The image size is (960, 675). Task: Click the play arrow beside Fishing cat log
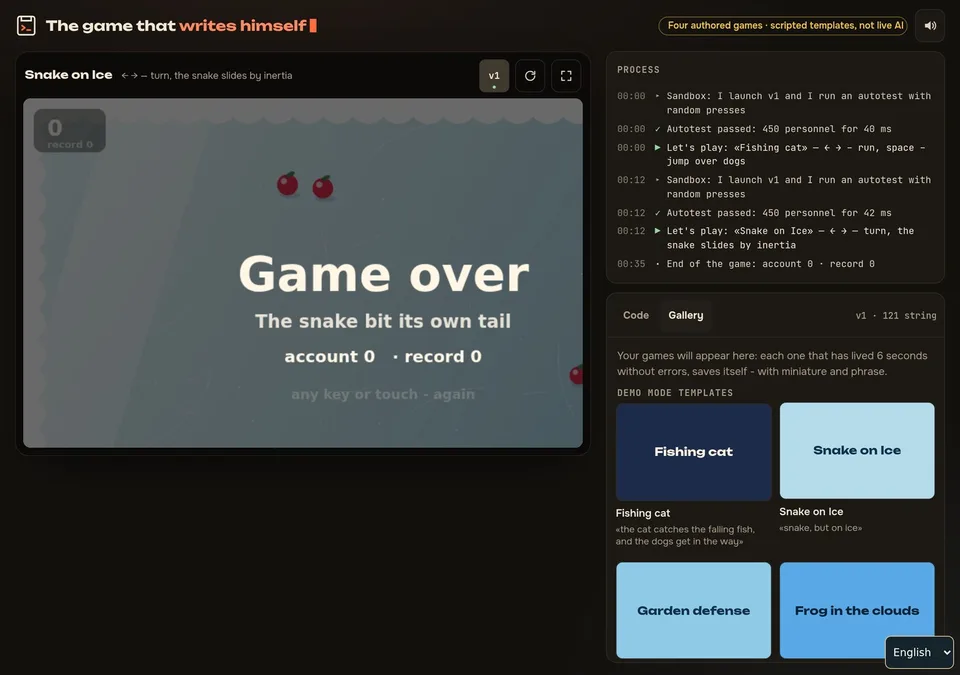point(658,148)
